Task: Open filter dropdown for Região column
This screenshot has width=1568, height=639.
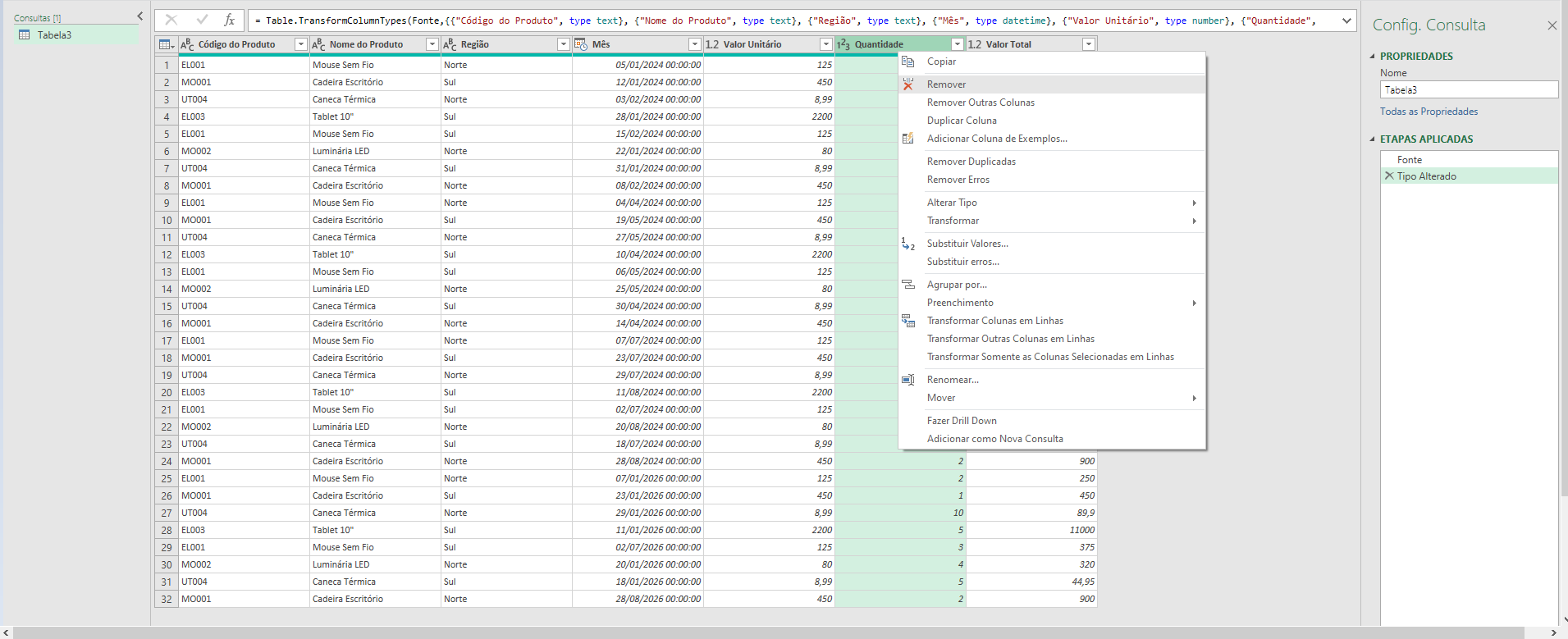Action: [564, 44]
